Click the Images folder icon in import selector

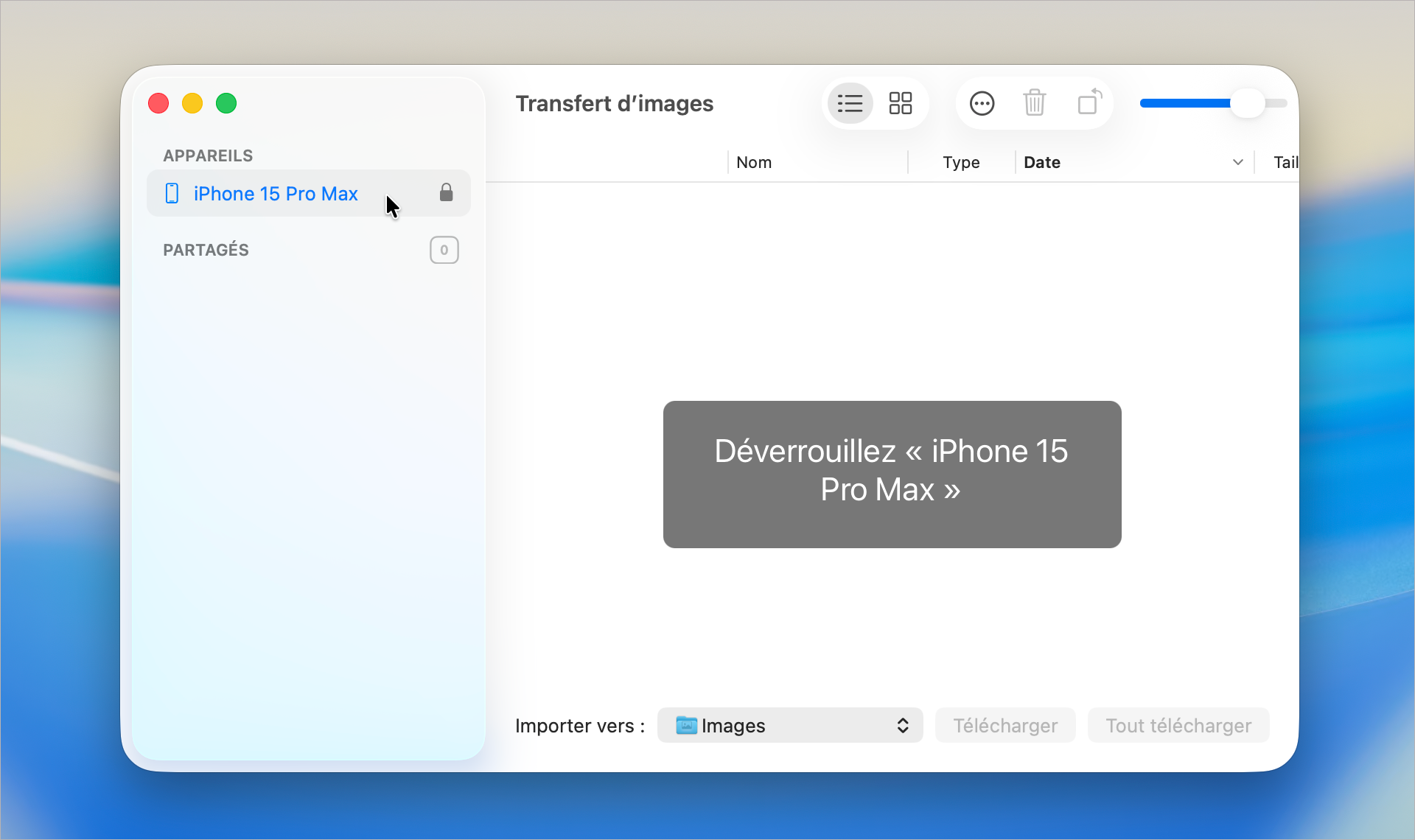(x=686, y=725)
